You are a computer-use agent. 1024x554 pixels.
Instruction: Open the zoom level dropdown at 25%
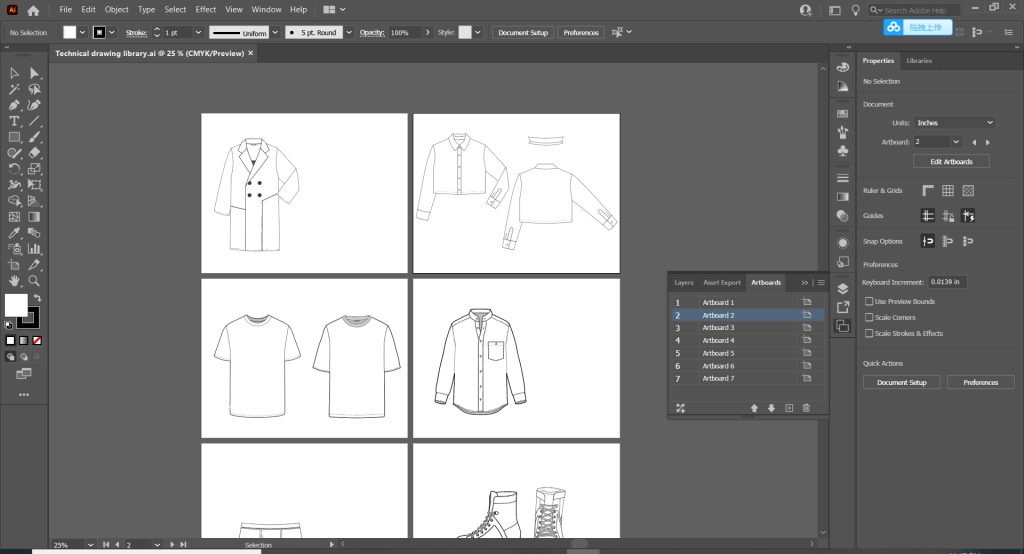(x=89, y=545)
